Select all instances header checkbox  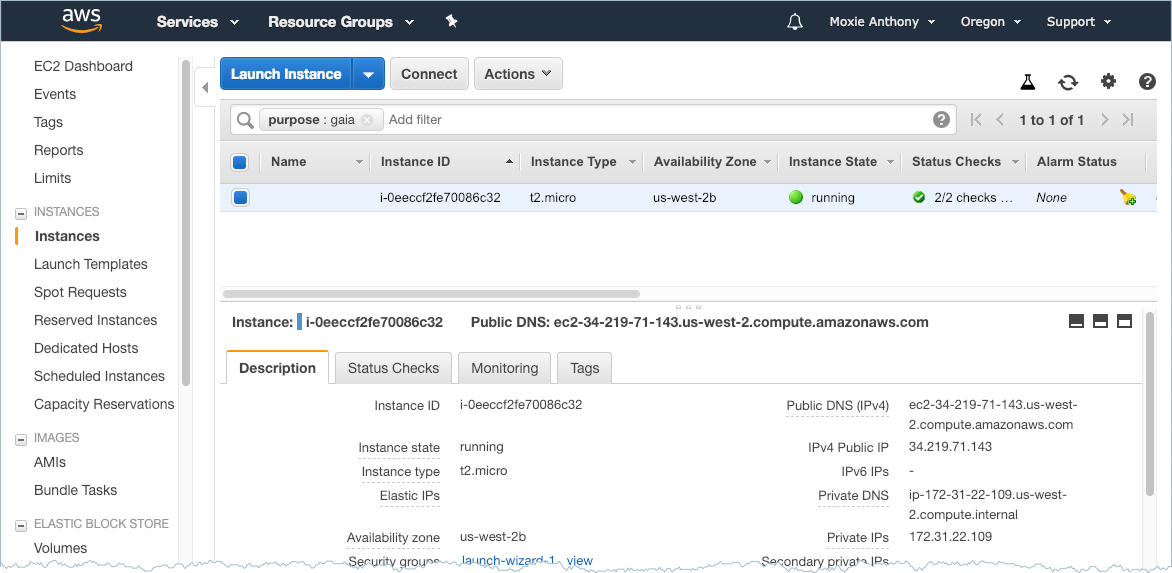click(x=240, y=161)
